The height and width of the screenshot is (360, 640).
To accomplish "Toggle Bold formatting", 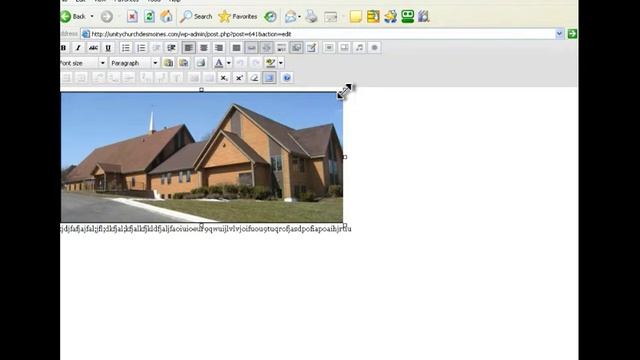I will pos(64,48).
